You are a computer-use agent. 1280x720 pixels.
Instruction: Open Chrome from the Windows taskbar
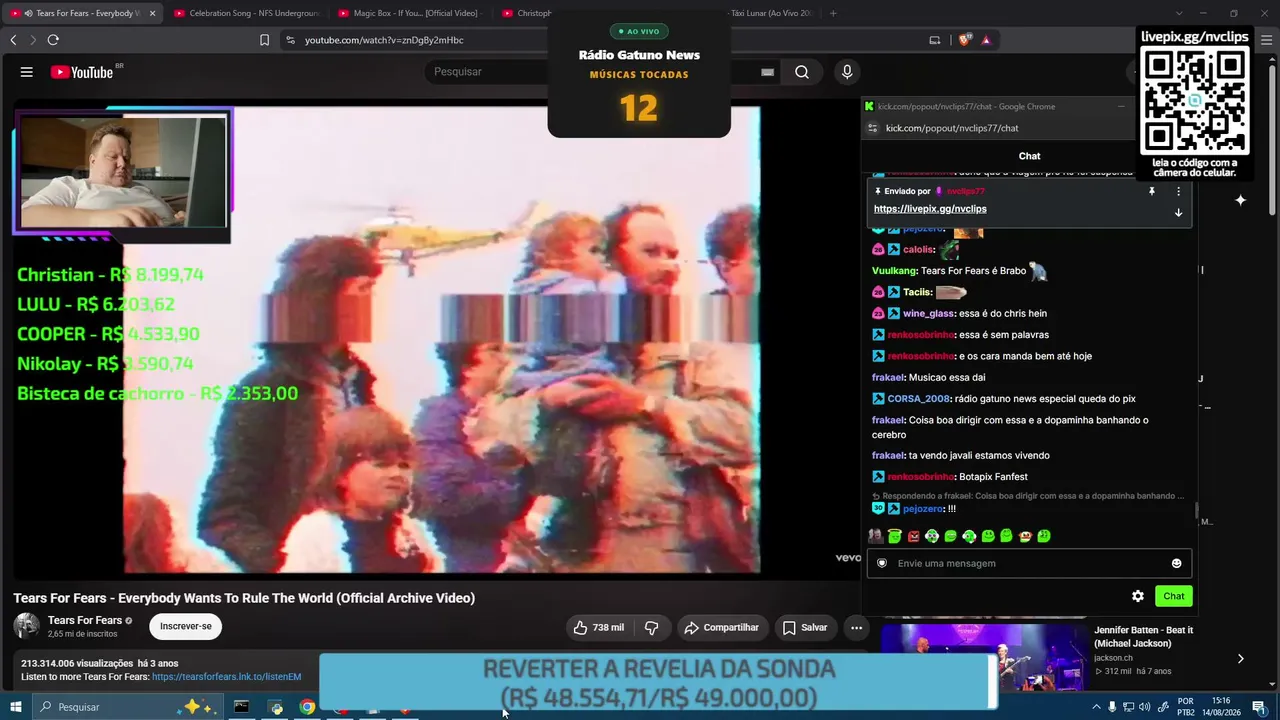pyautogui.click(x=307, y=707)
